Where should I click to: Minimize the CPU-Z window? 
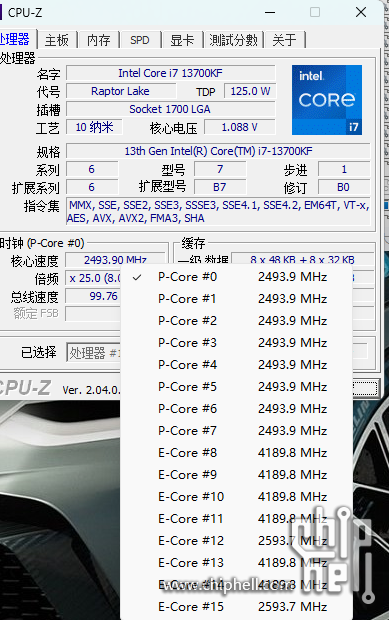270,13
